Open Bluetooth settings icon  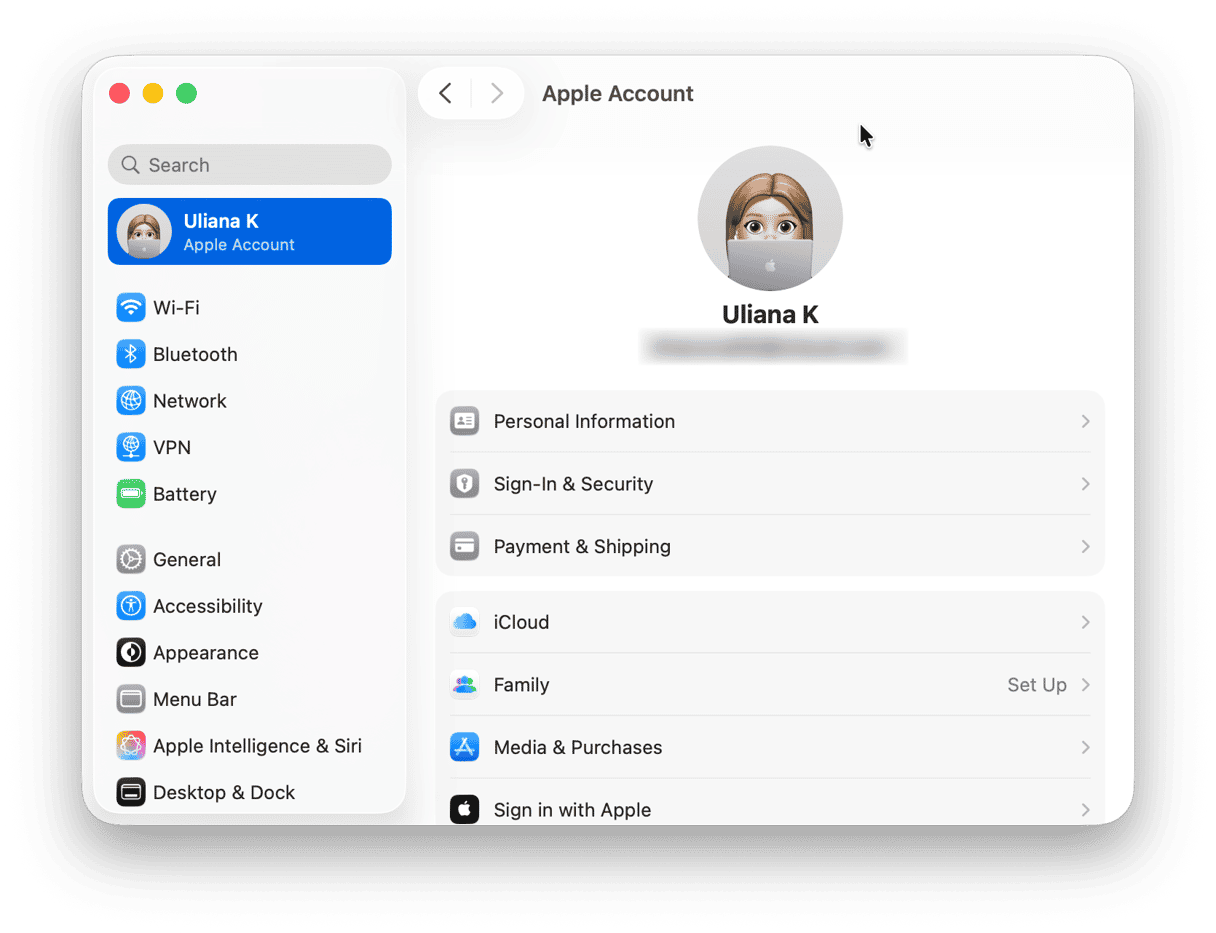(131, 354)
